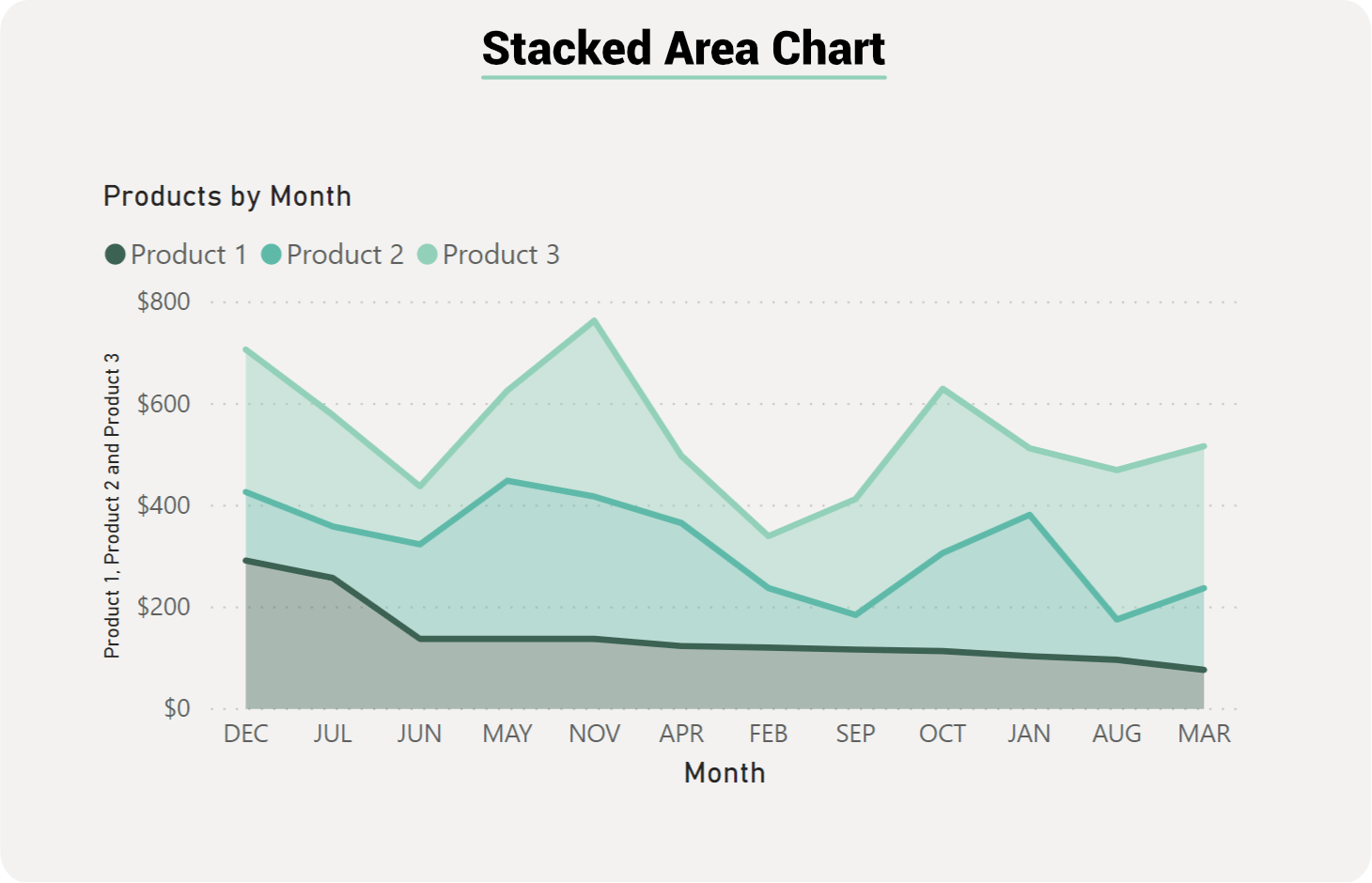
Task: Select the NOV label on the month axis
Action: point(594,734)
